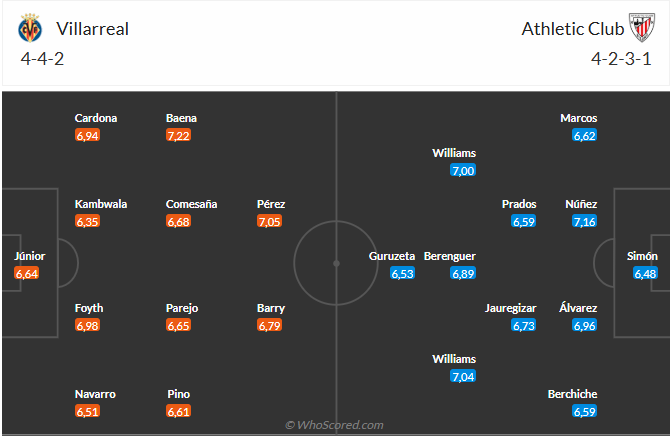Select Baena's 7,22 rating badge
The height and width of the screenshot is (436, 672).
click(178, 135)
